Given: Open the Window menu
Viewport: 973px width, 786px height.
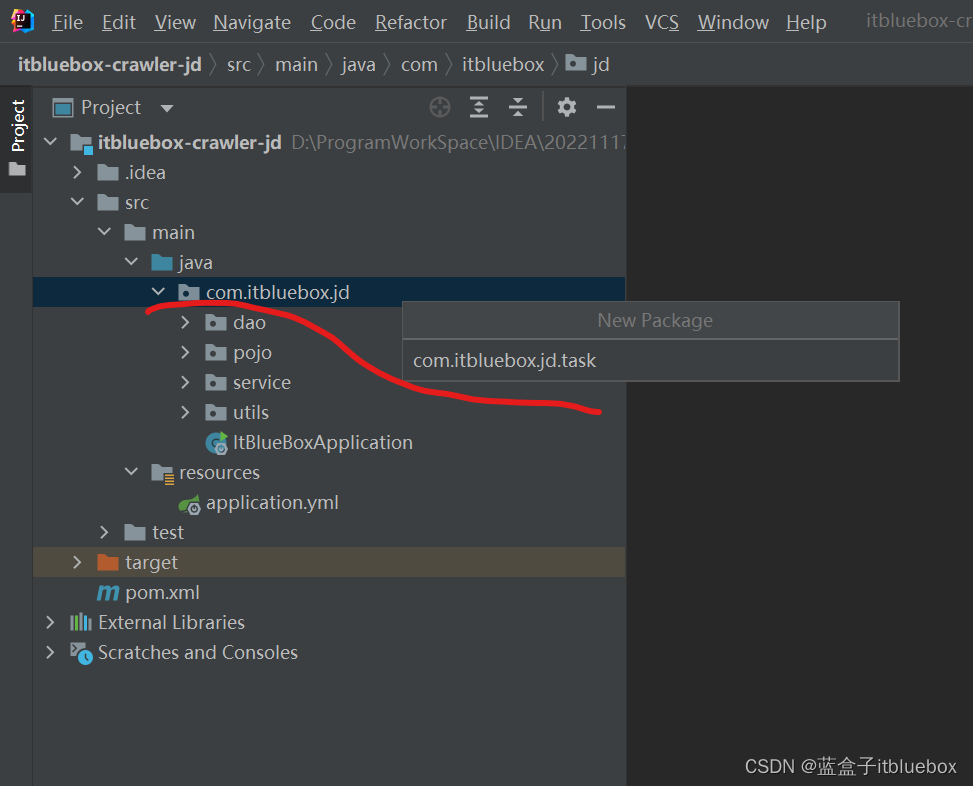Looking at the screenshot, I should coord(733,22).
